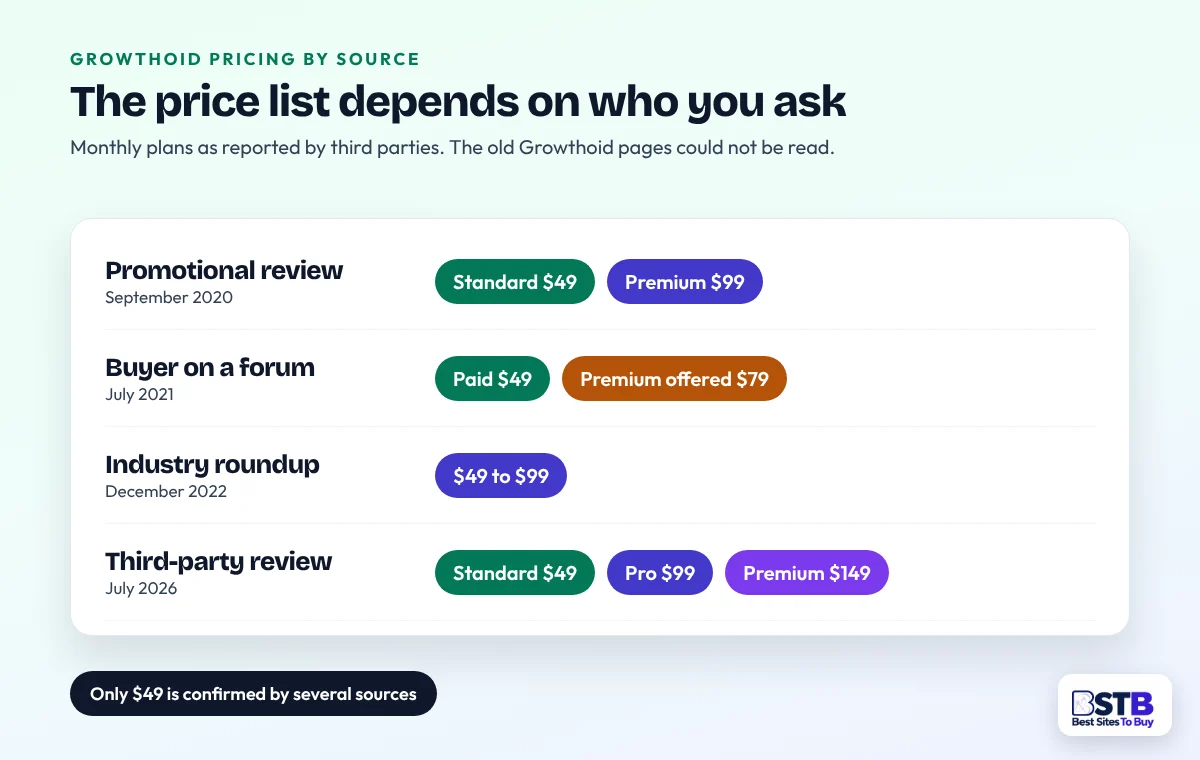Select the Buyer on a forum title
The width and height of the screenshot is (1200, 760).
[210, 367]
